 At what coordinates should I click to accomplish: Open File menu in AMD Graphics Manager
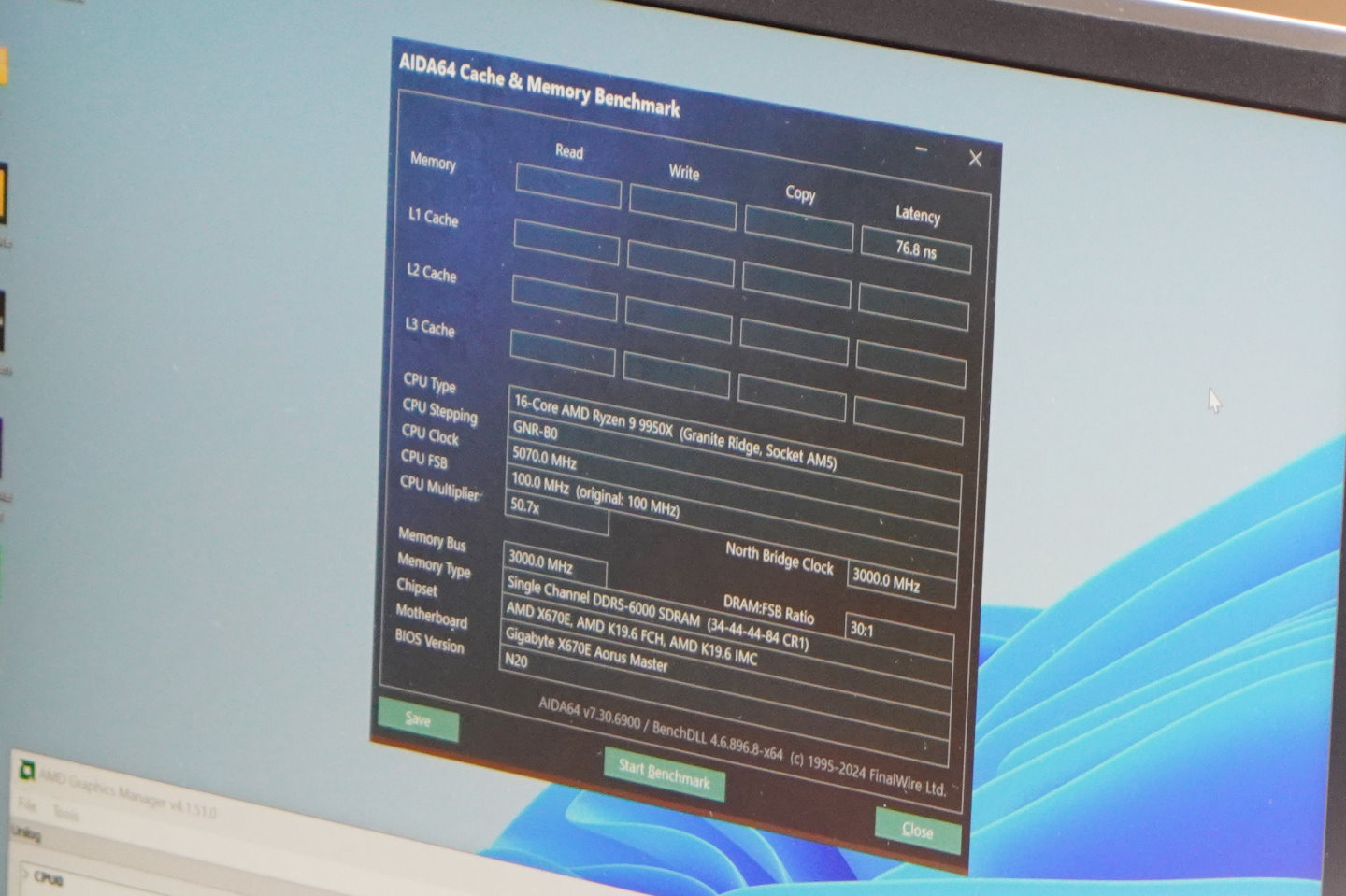point(27,804)
